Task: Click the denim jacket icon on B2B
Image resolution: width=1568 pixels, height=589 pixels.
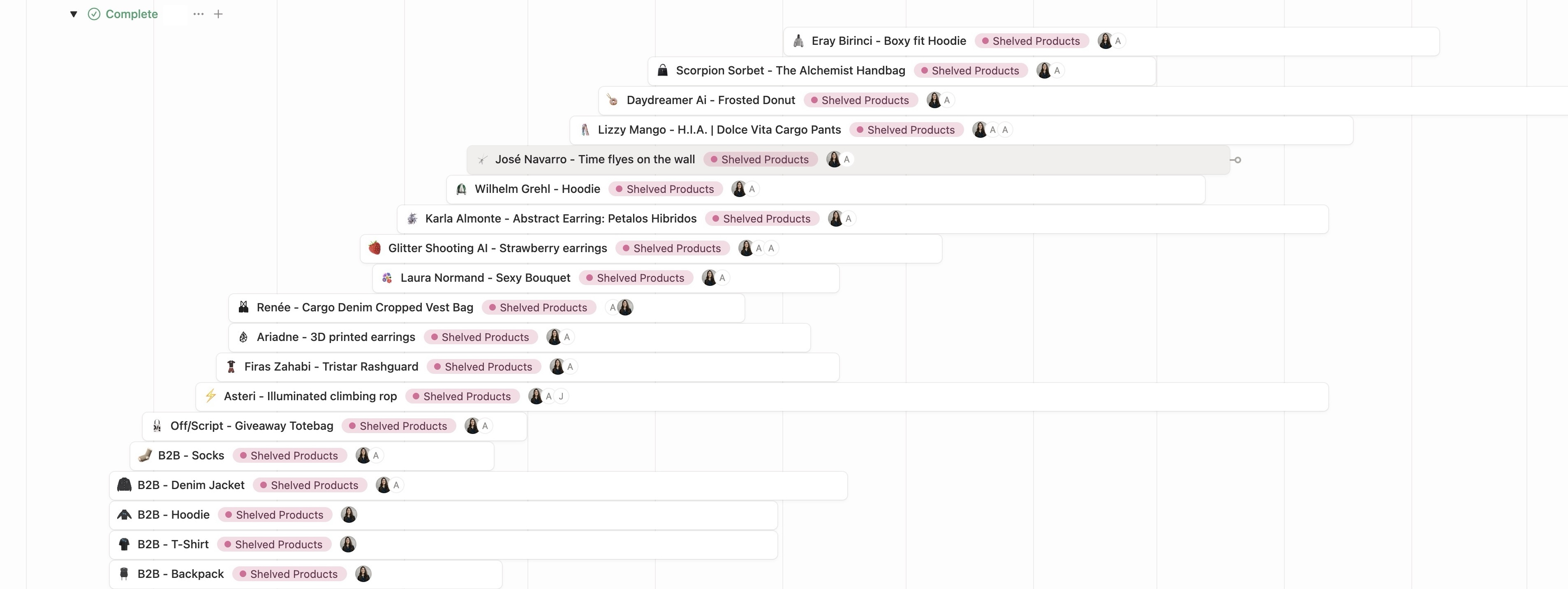Action: [124, 485]
